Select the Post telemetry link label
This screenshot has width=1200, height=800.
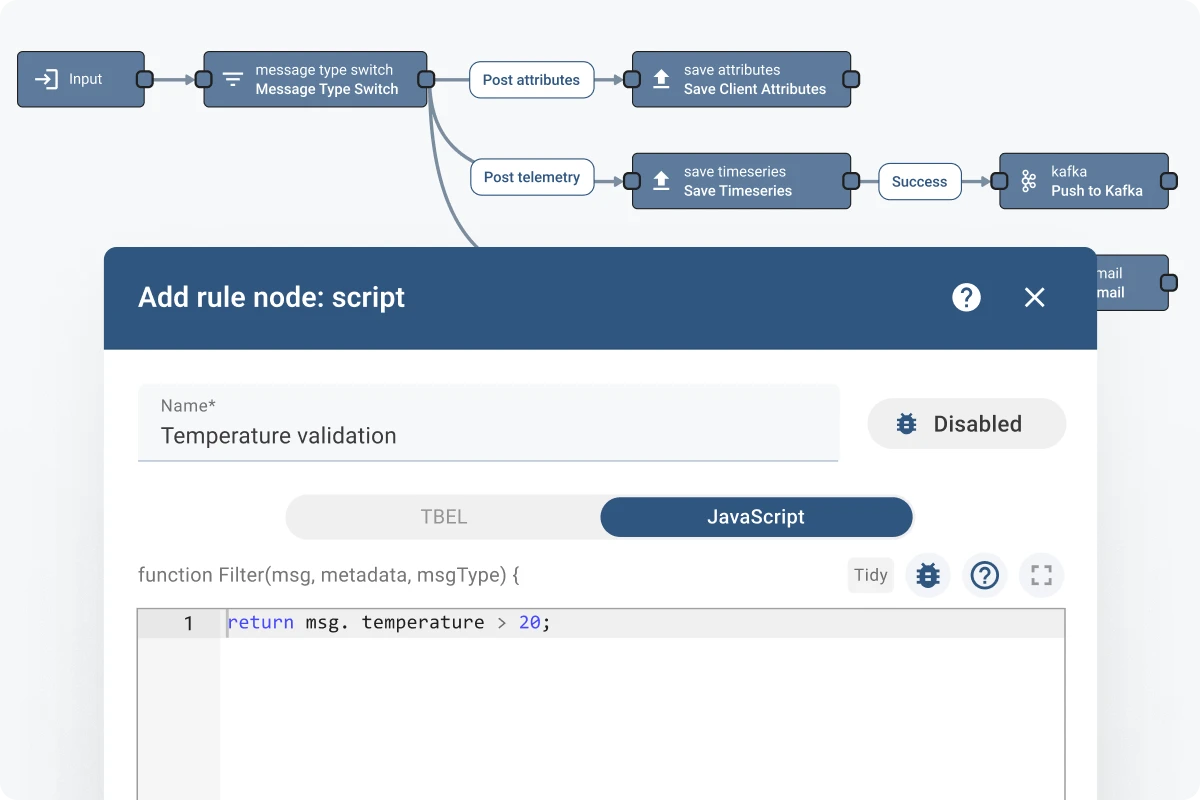click(532, 177)
